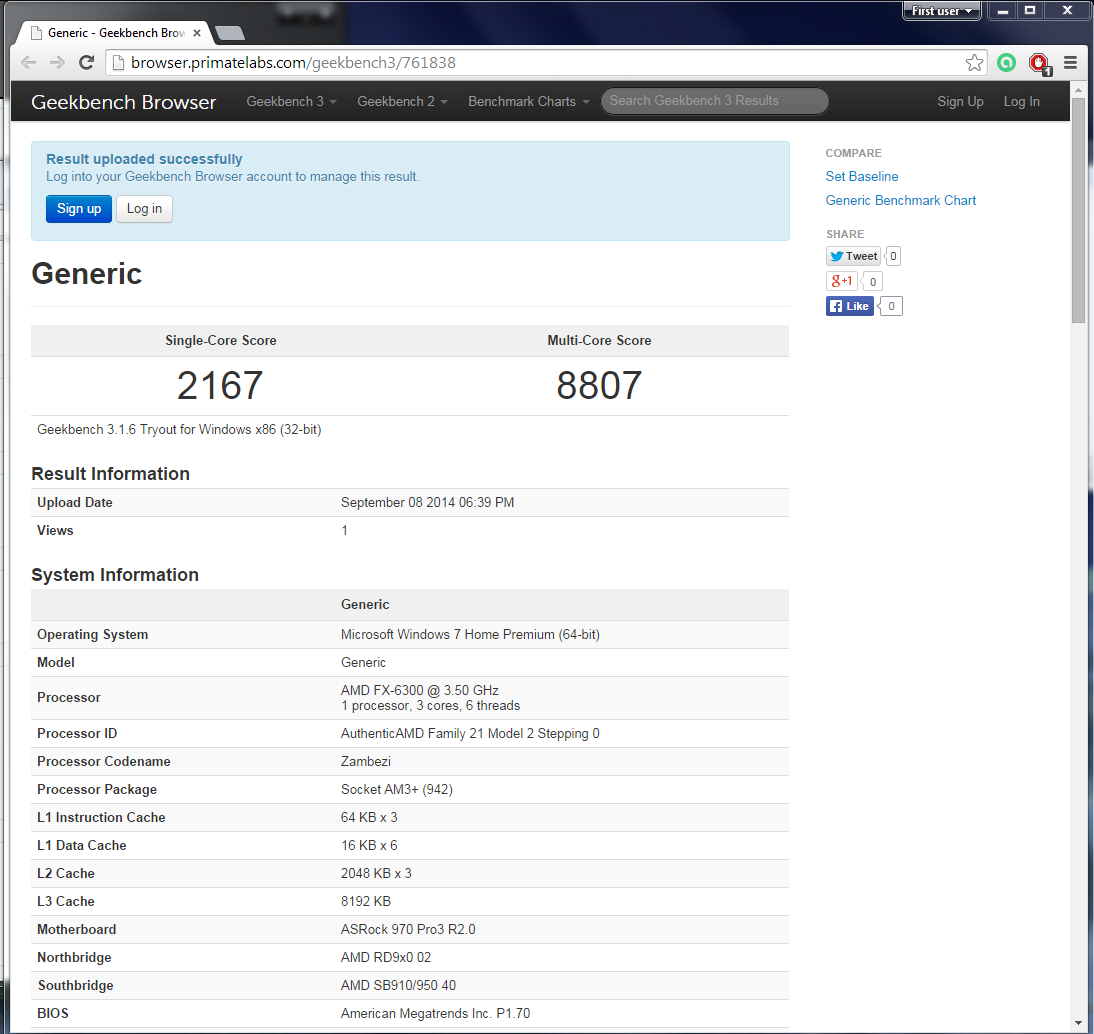Image resolution: width=1094 pixels, height=1034 pixels.
Task: Select the single-core score 2167
Action: tap(220, 385)
